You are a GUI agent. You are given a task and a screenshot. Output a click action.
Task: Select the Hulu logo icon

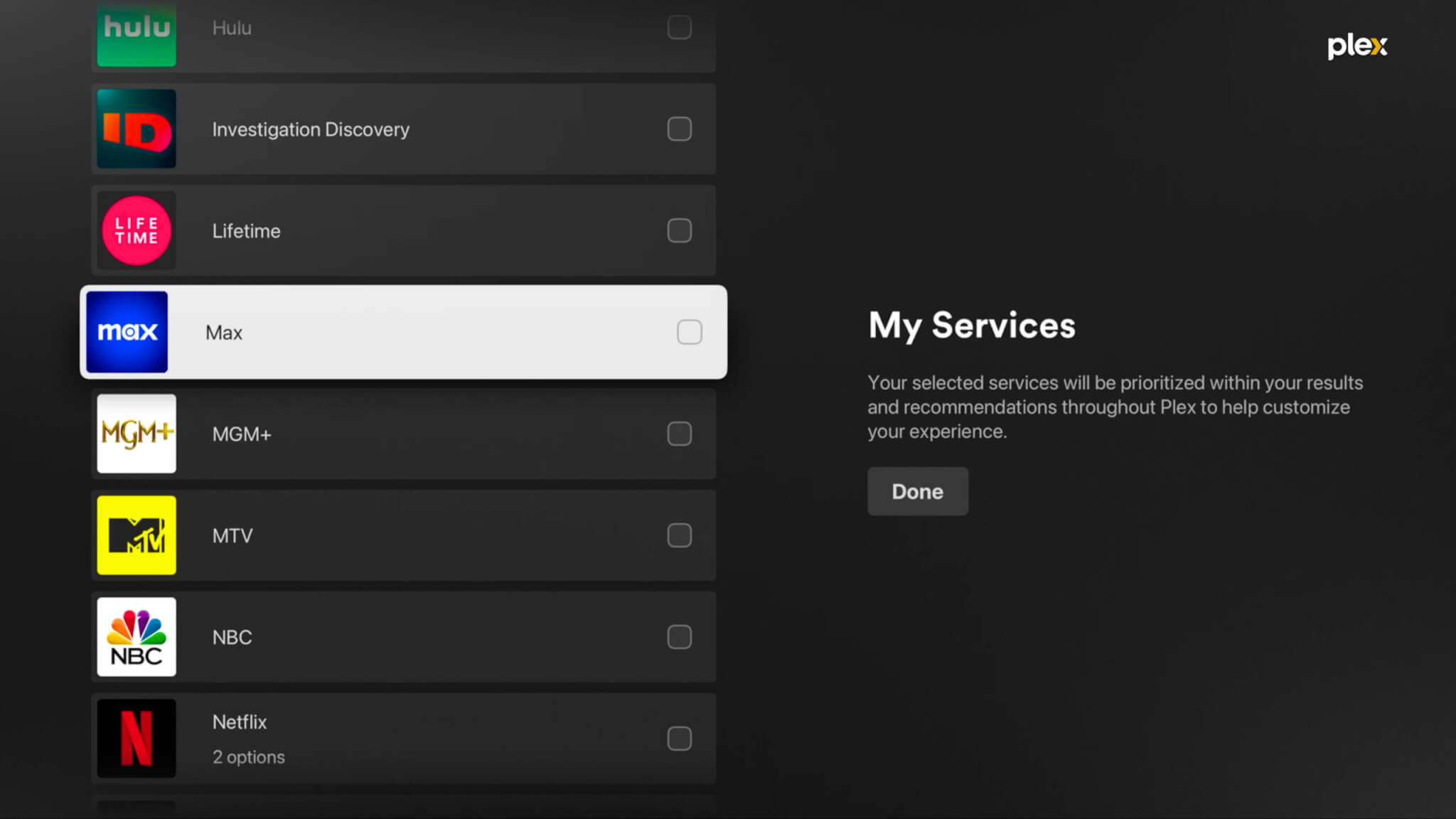click(x=136, y=33)
